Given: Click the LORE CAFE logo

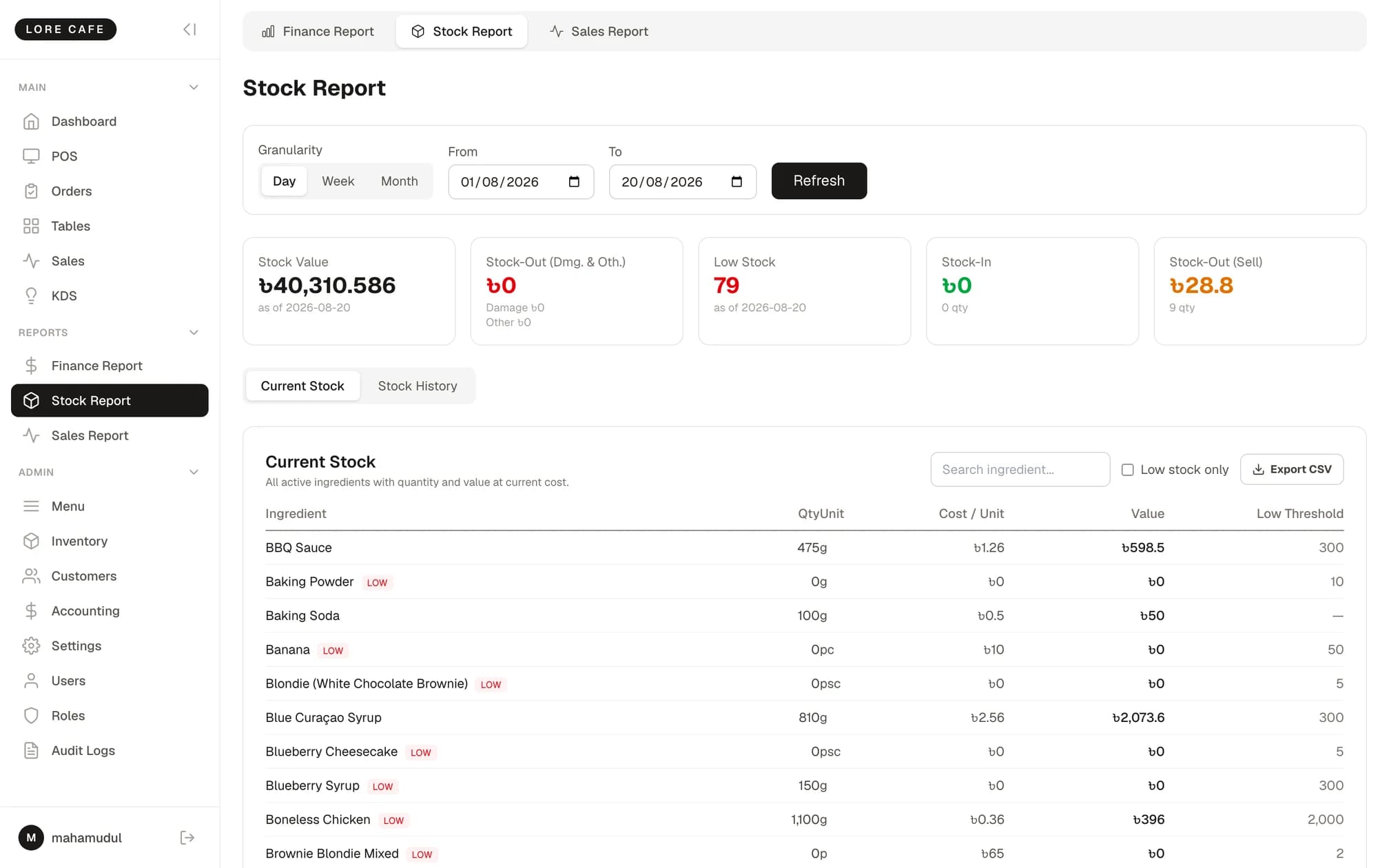Looking at the screenshot, I should point(65,30).
